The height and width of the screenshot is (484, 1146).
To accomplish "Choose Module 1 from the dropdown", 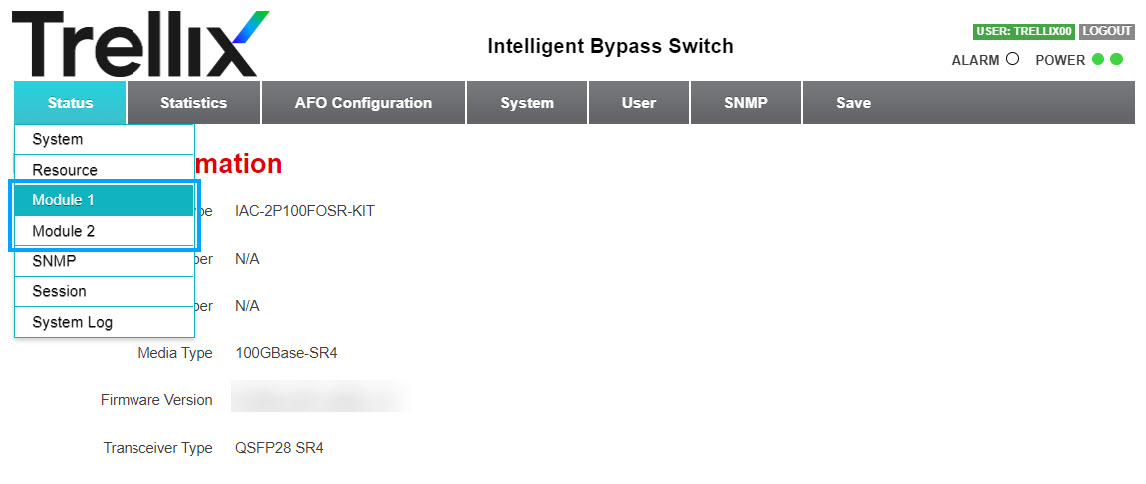I will tap(104, 200).
